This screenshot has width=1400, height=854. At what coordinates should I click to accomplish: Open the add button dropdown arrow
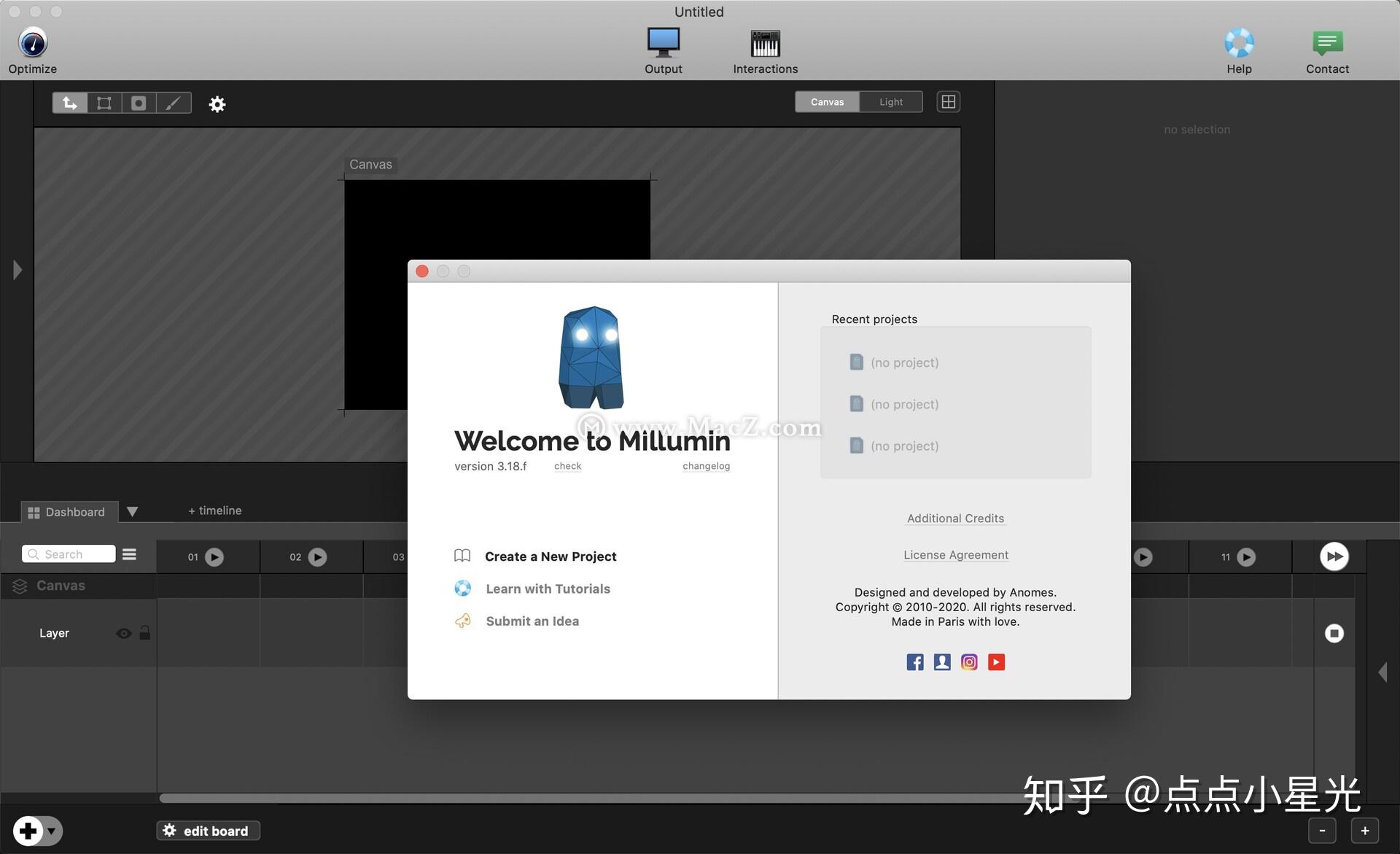(x=52, y=831)
